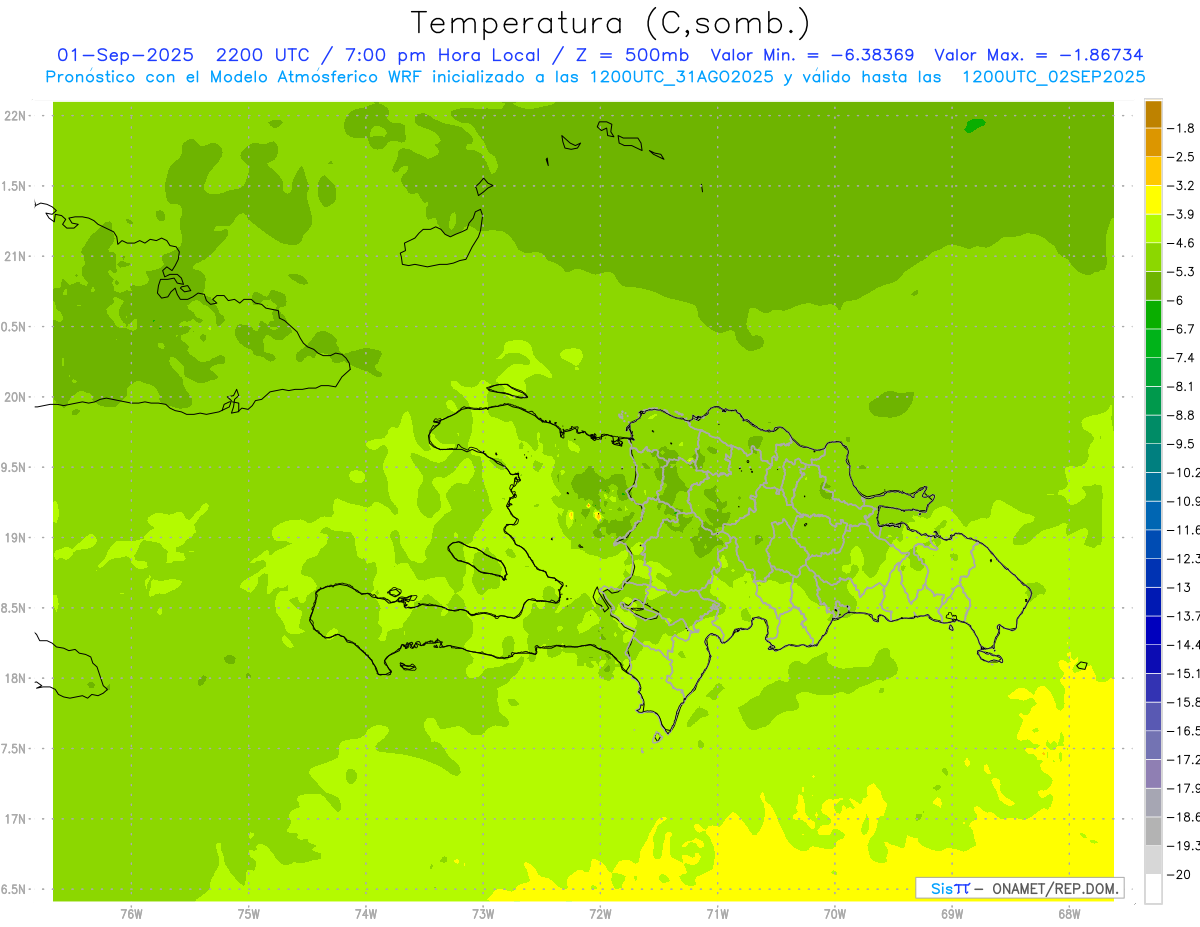
Task: Click the small dark green patch near 22N 69W
Action: tap(974, 126)
